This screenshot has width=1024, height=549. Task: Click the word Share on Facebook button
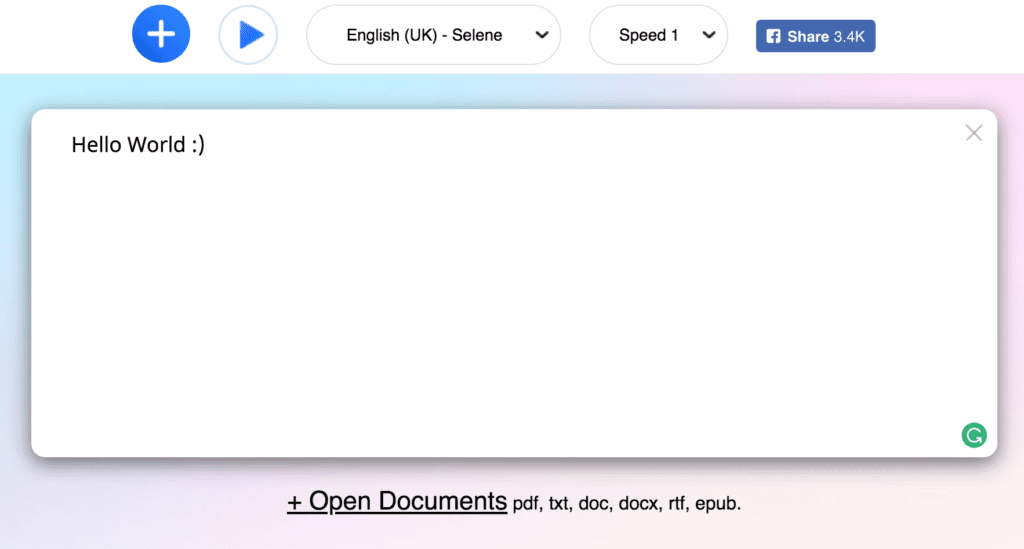(x=808, y=37)
